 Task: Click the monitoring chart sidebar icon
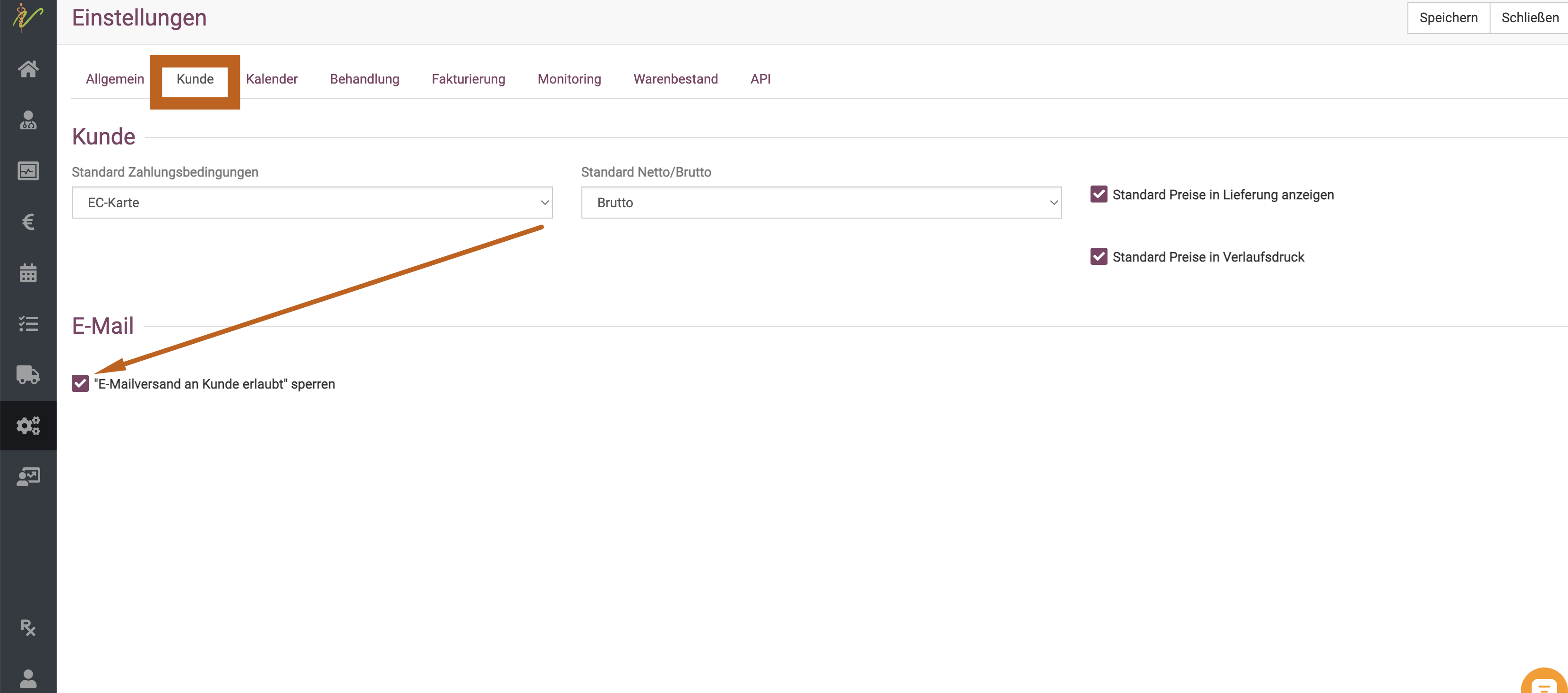(28, 171)
